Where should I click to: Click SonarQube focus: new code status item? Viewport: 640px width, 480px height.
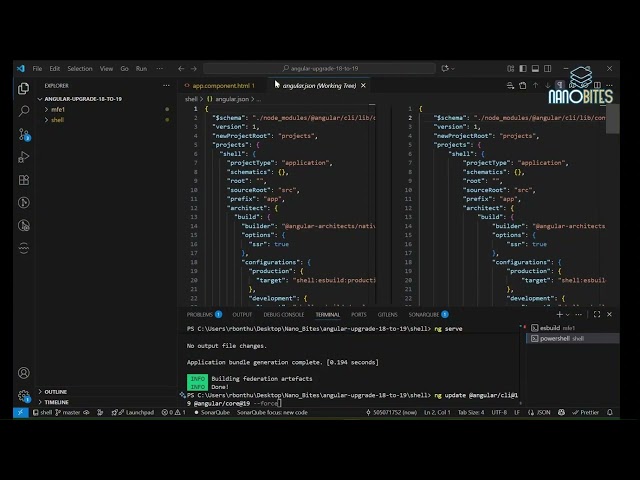[272, 412]
